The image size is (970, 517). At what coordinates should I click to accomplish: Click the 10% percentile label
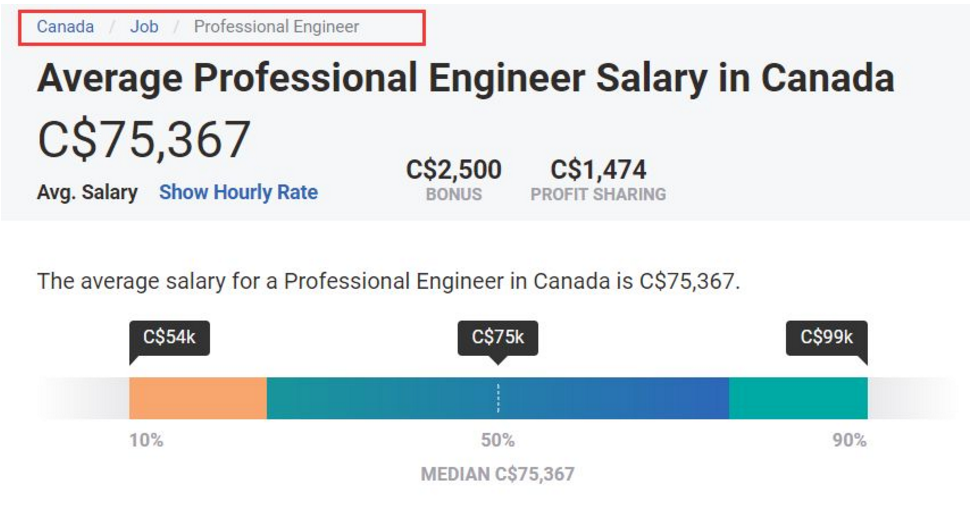pyautogui.click(x=146, y=440)
